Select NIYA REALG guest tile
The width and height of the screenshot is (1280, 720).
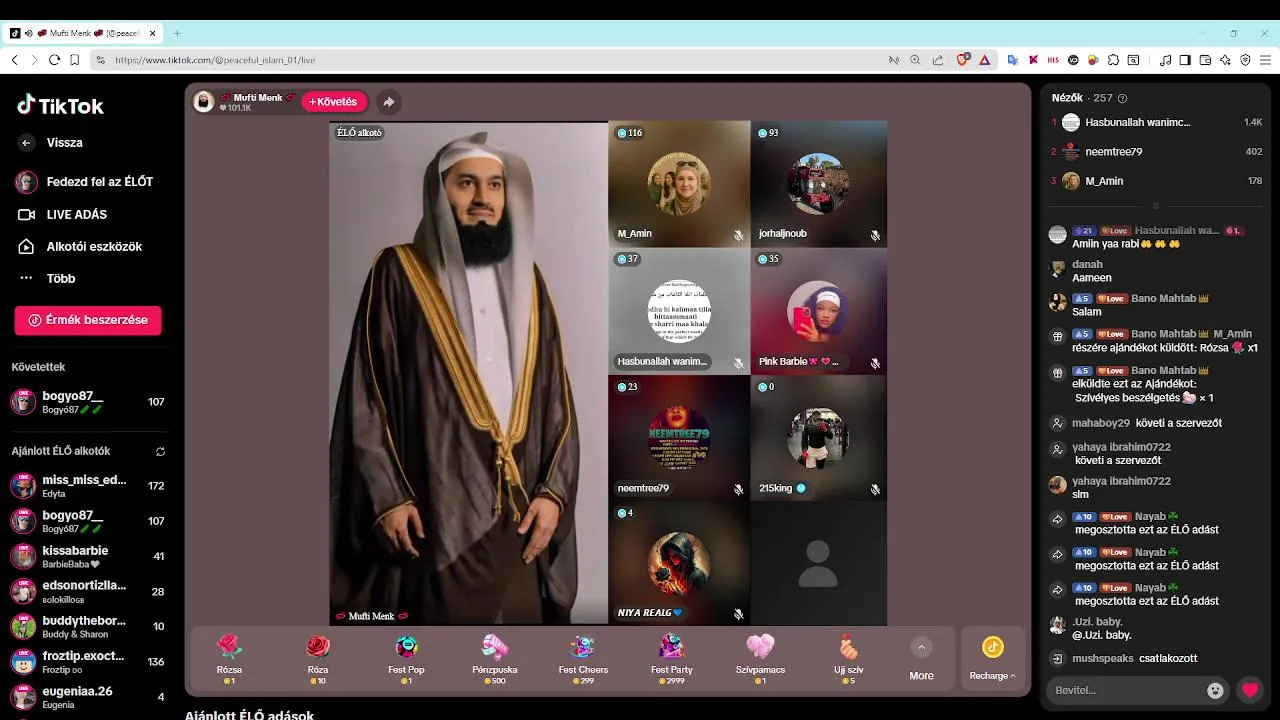tap(679, 564)
